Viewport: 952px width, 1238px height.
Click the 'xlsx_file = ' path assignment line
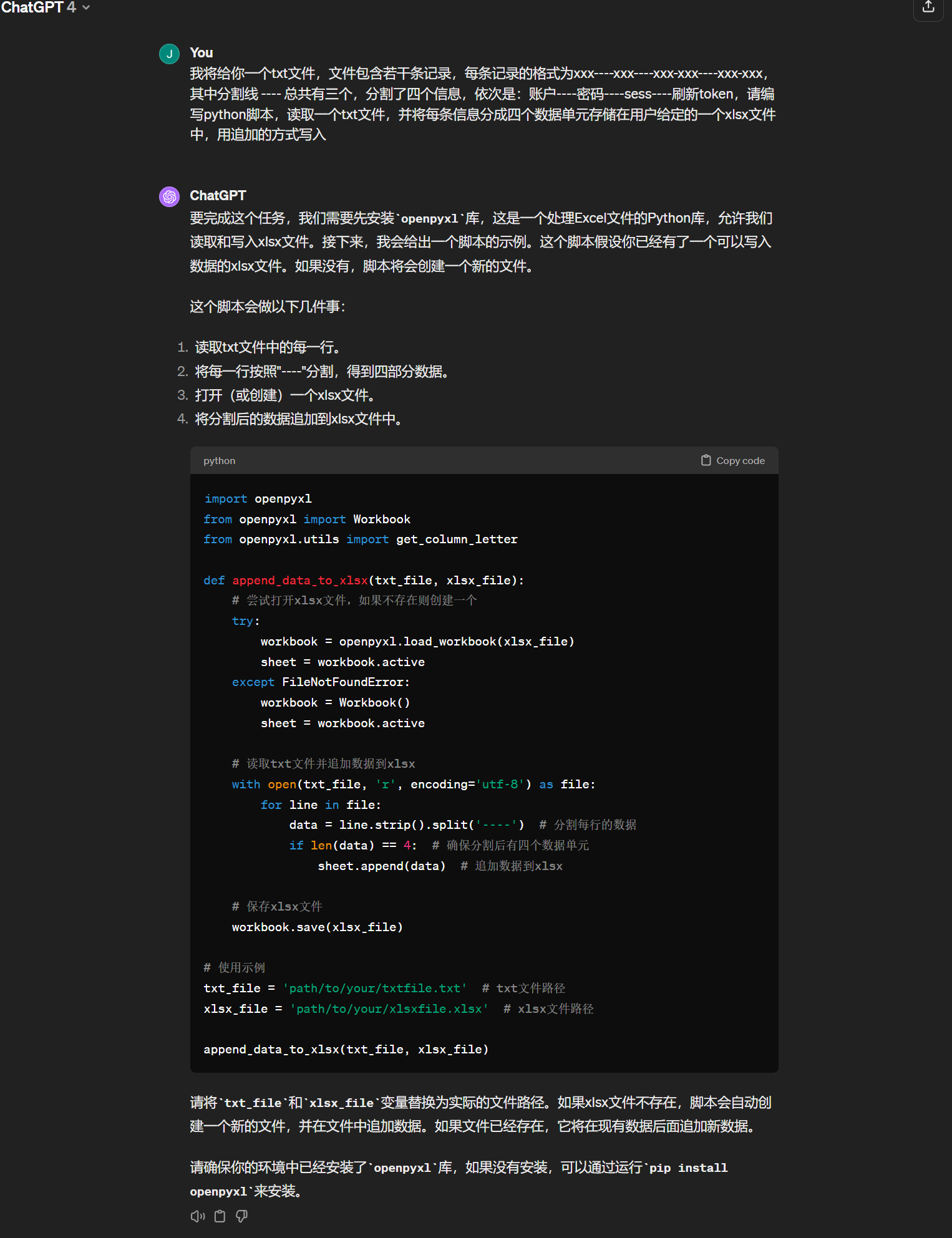coord(399,1009)
